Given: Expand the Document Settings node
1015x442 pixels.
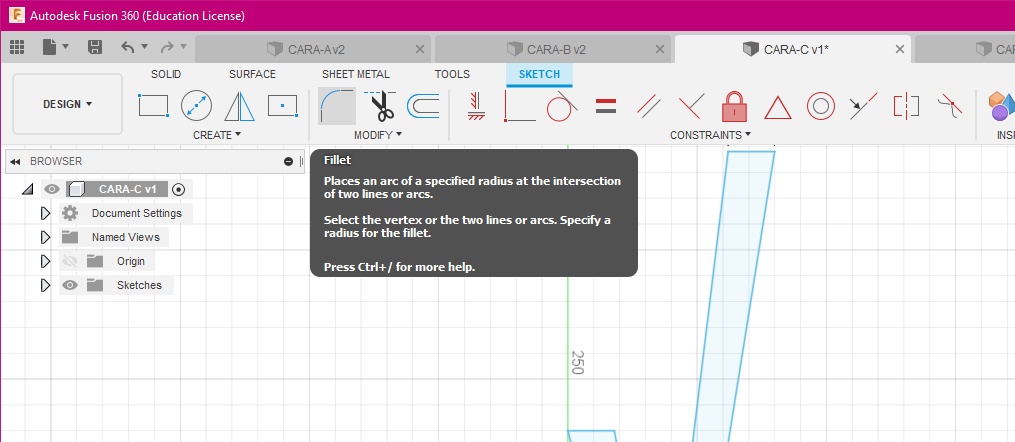Looking at the screenshot, I should (45, 213).
